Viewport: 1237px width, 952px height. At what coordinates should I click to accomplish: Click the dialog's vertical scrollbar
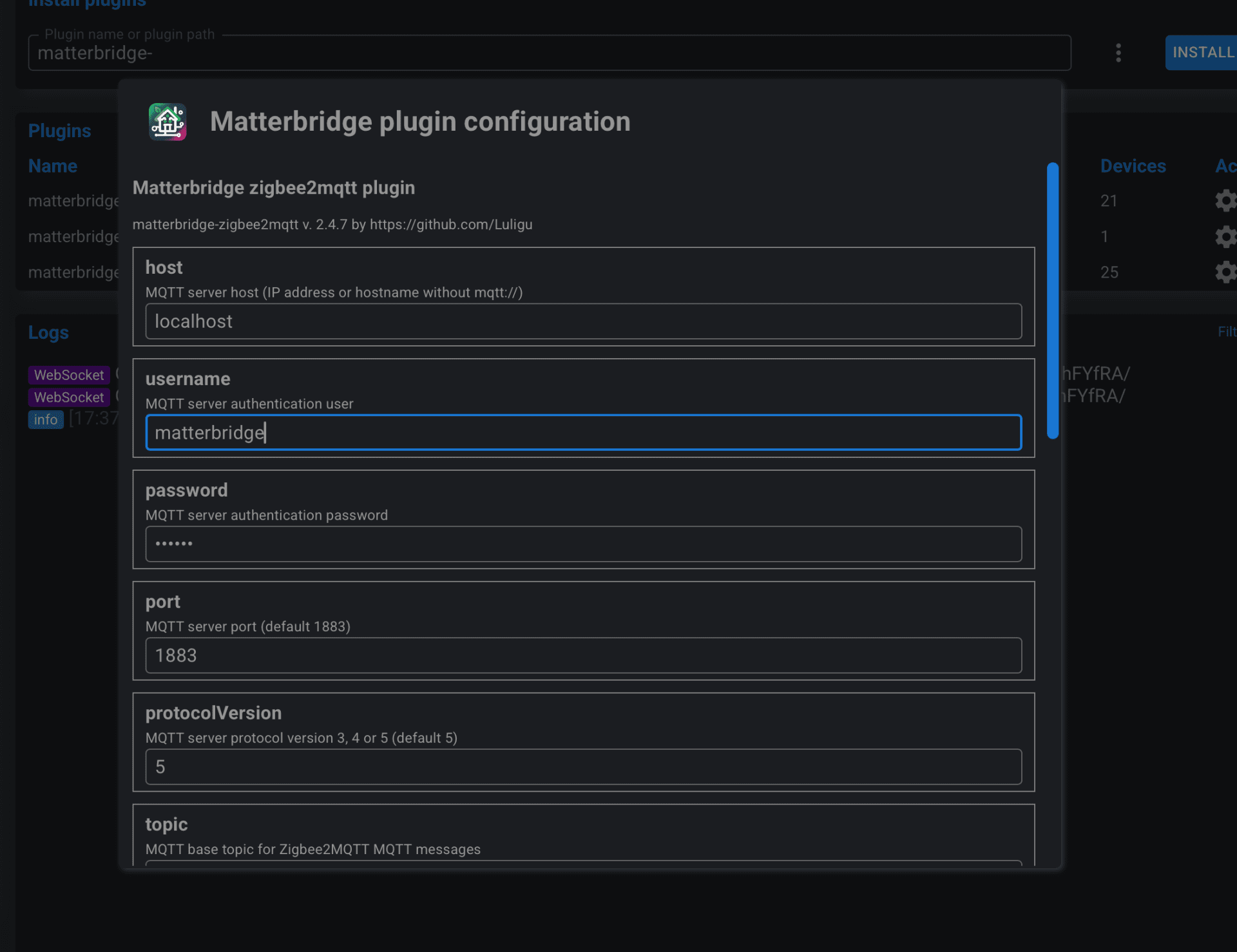pos(1053,301)
